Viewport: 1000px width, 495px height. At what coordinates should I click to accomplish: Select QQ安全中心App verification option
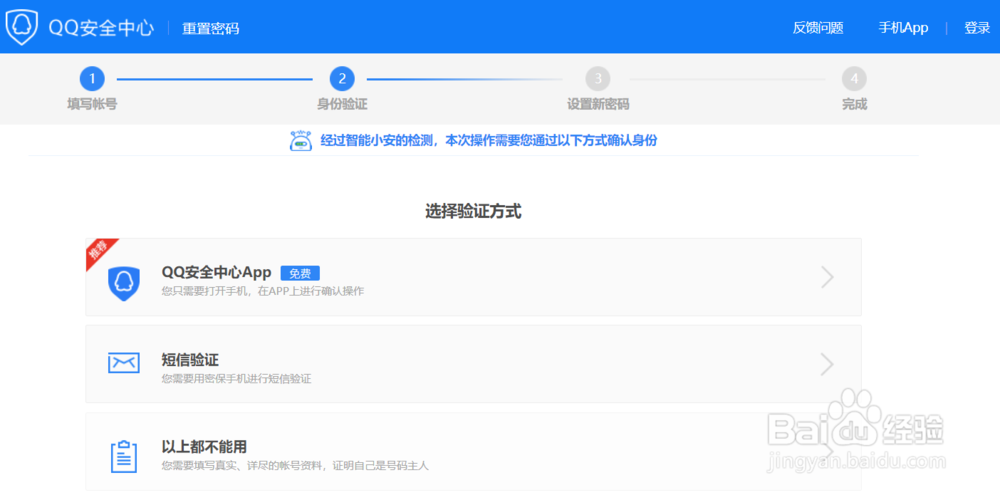[473, 277]
